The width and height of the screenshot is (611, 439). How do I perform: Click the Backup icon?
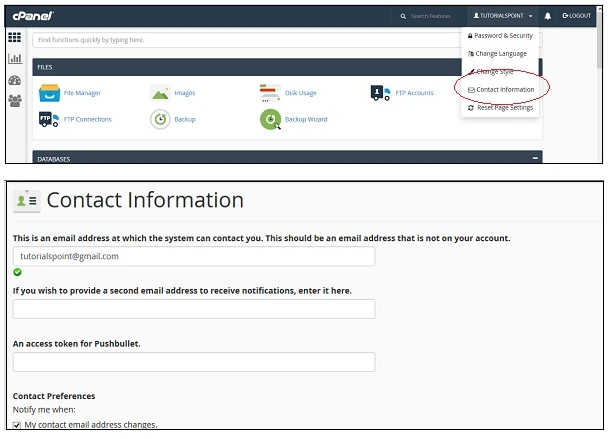160,120
